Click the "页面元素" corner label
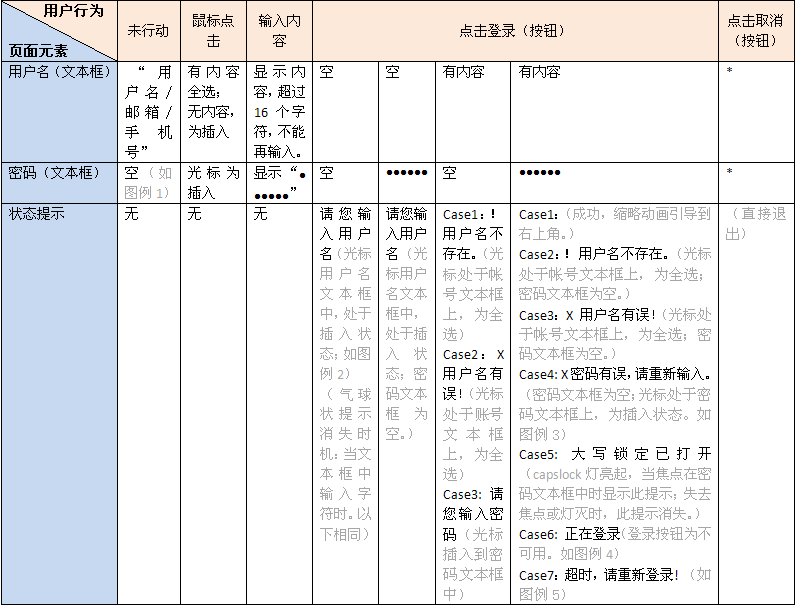796x605 pixels. click(x=38, y=51)
